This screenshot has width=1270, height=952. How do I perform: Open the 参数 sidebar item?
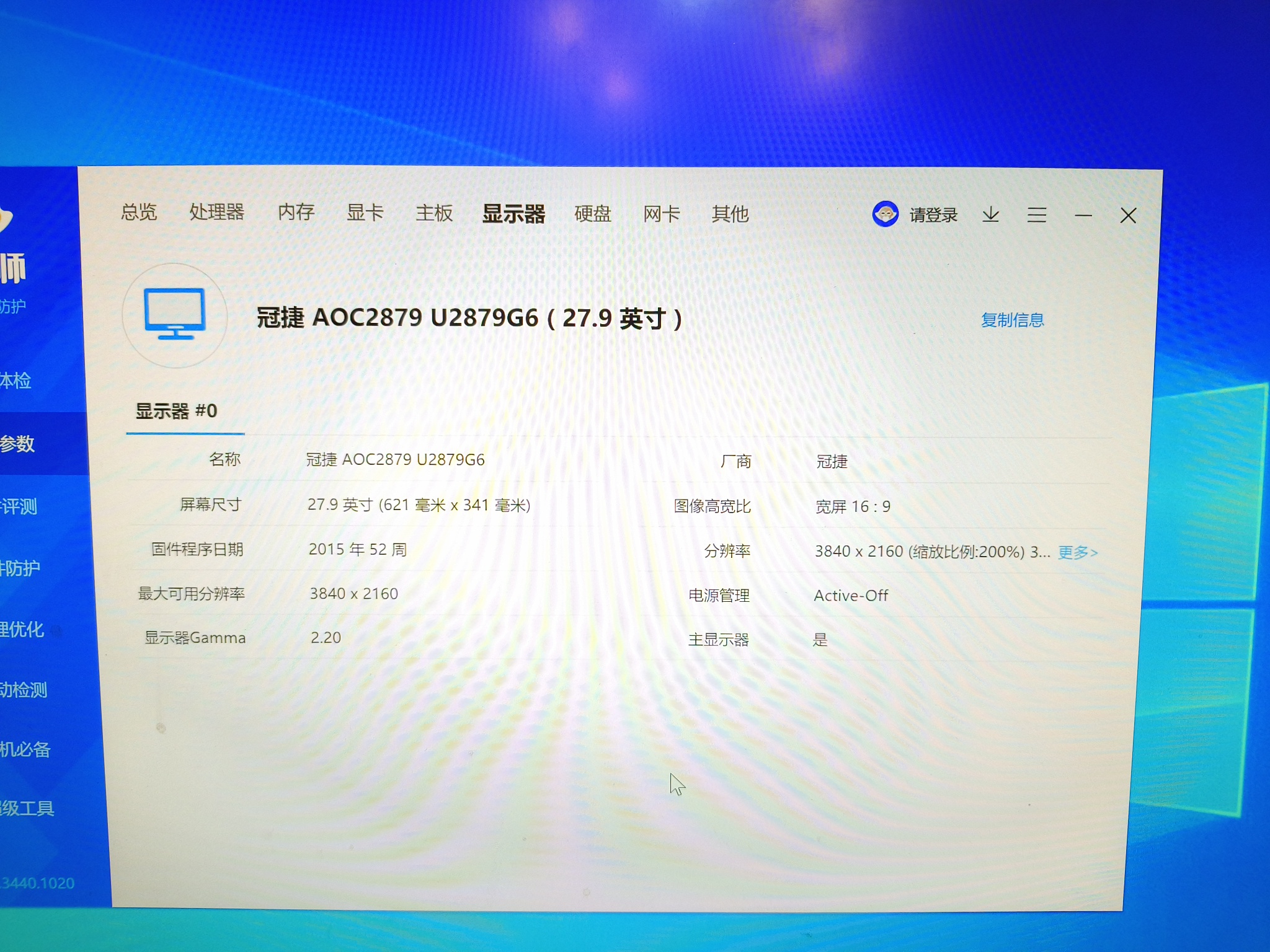pyautogui.click(x=17, y=444)
